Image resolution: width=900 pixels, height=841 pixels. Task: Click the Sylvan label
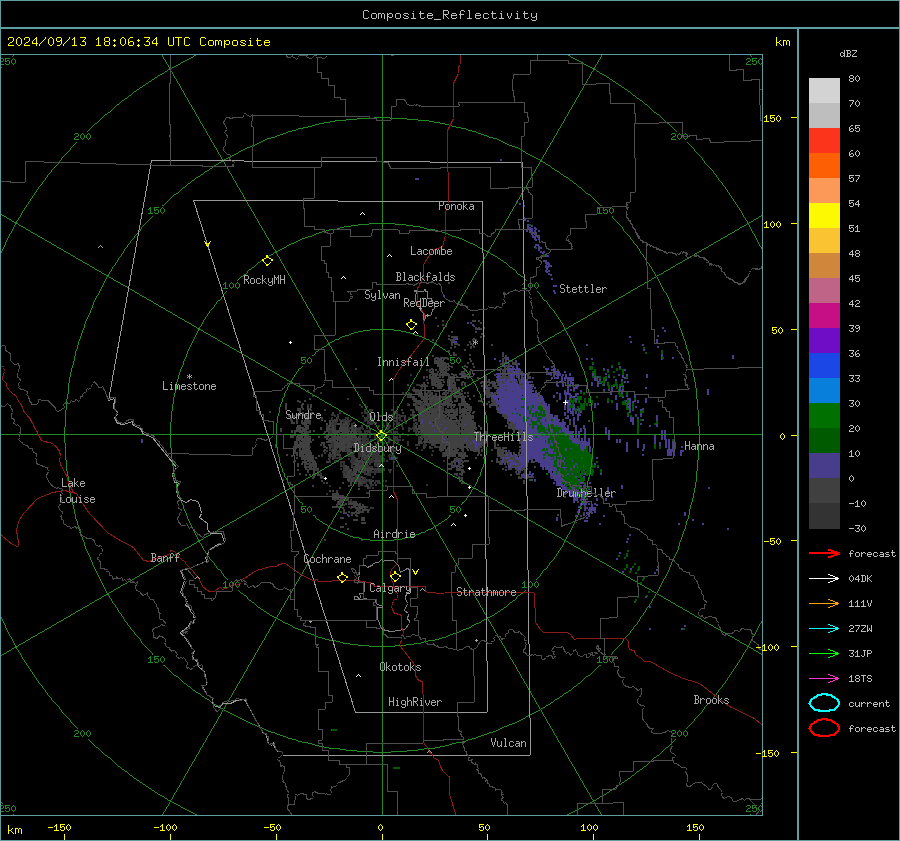382,295
